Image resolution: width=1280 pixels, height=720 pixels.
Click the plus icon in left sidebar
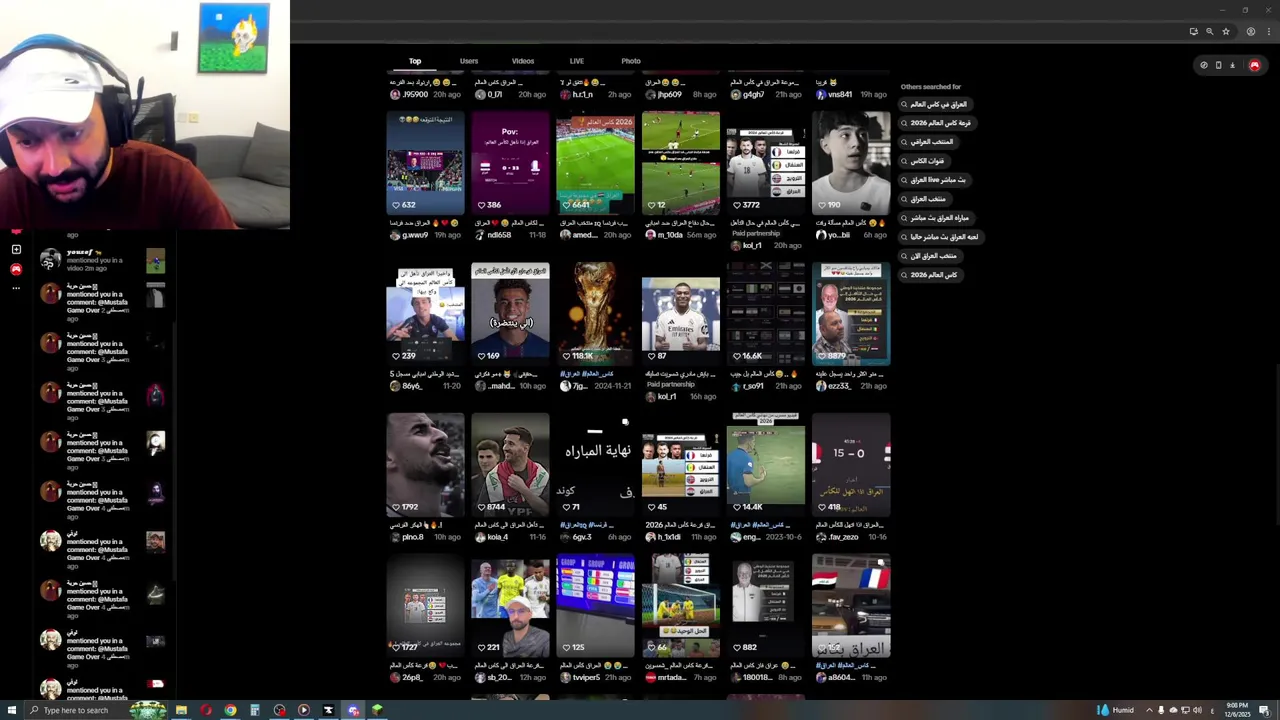[16, 249]
